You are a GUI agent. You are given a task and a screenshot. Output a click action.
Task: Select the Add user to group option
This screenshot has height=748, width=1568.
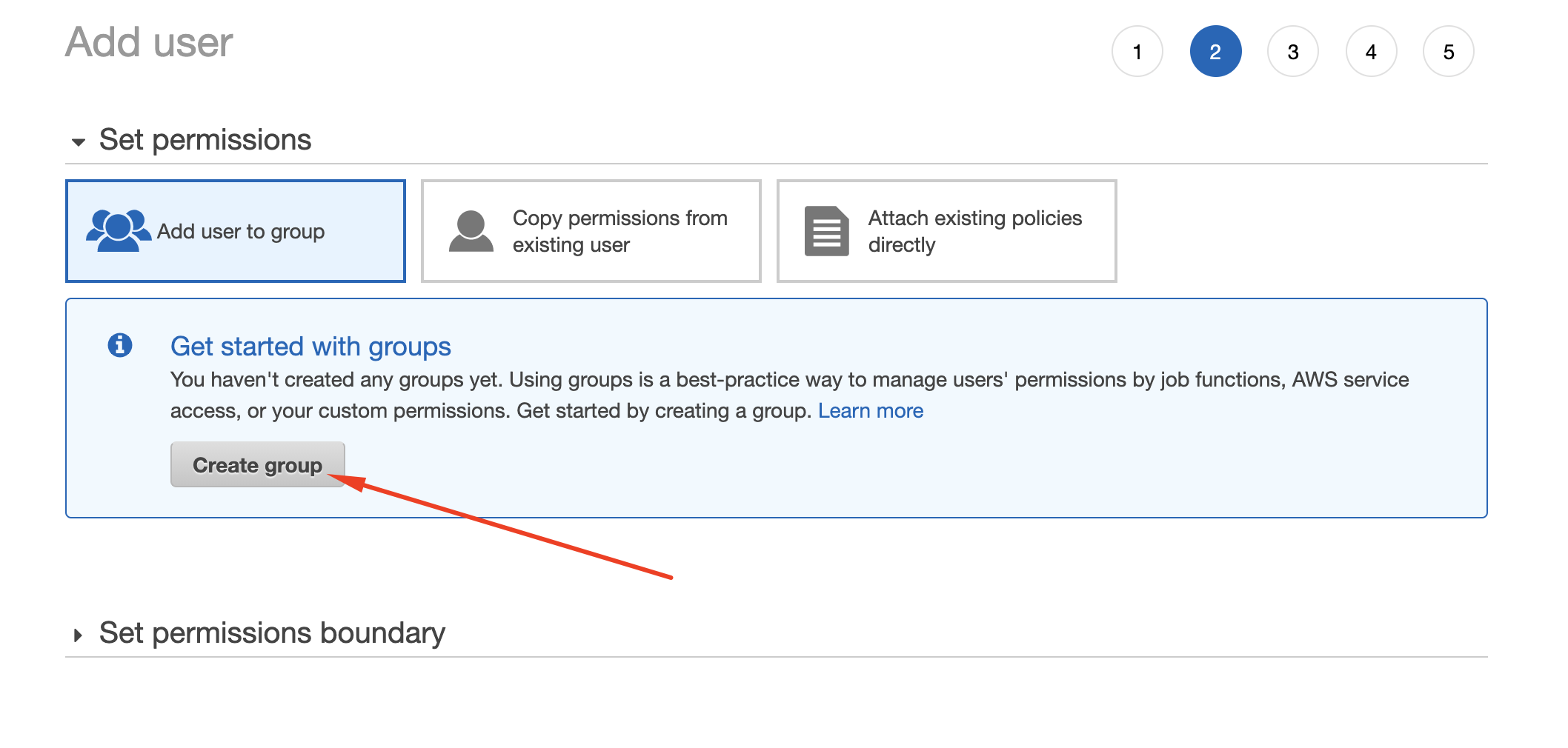[236, 231]
